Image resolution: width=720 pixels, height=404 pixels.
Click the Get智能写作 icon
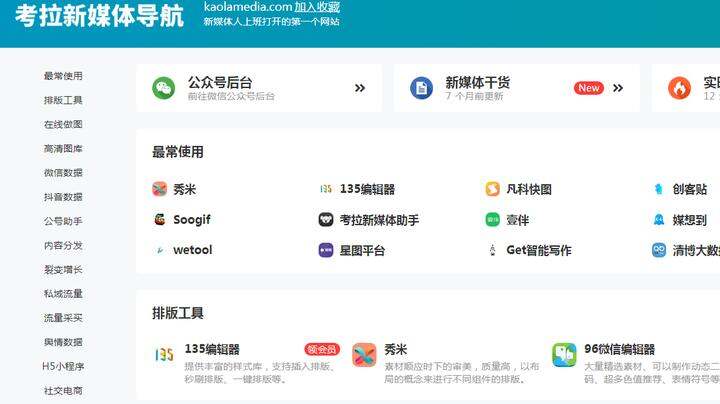(x=492, y=250)
